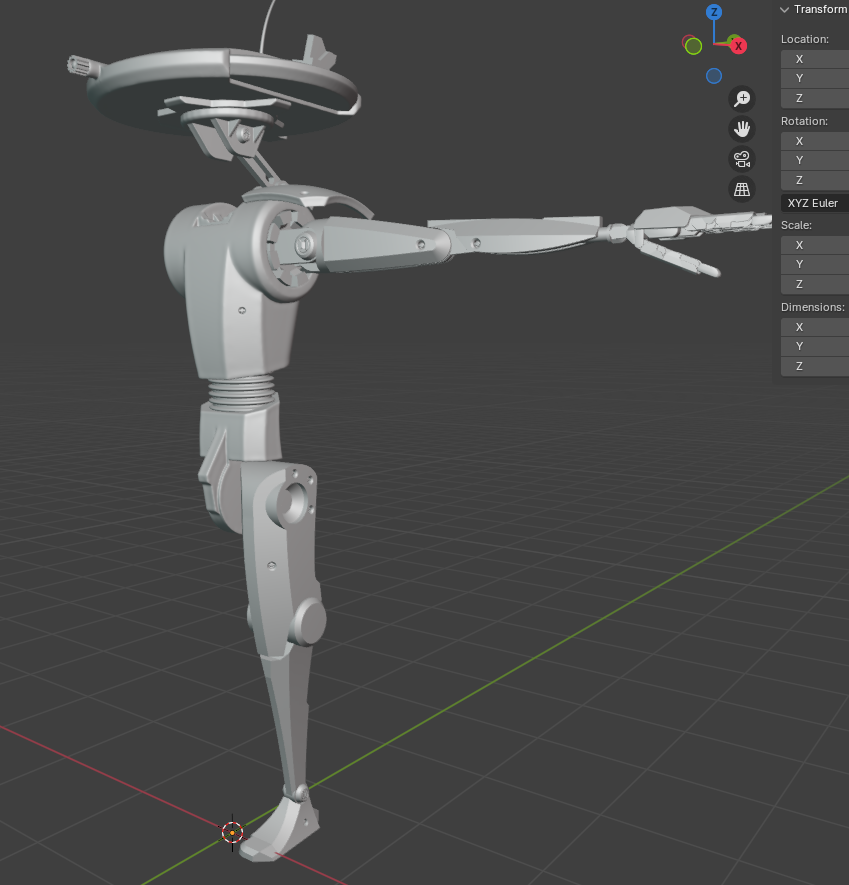Toggle perspective/orthographic grid icon
Viewport: 849px width, 885px height.
[742, 189]
